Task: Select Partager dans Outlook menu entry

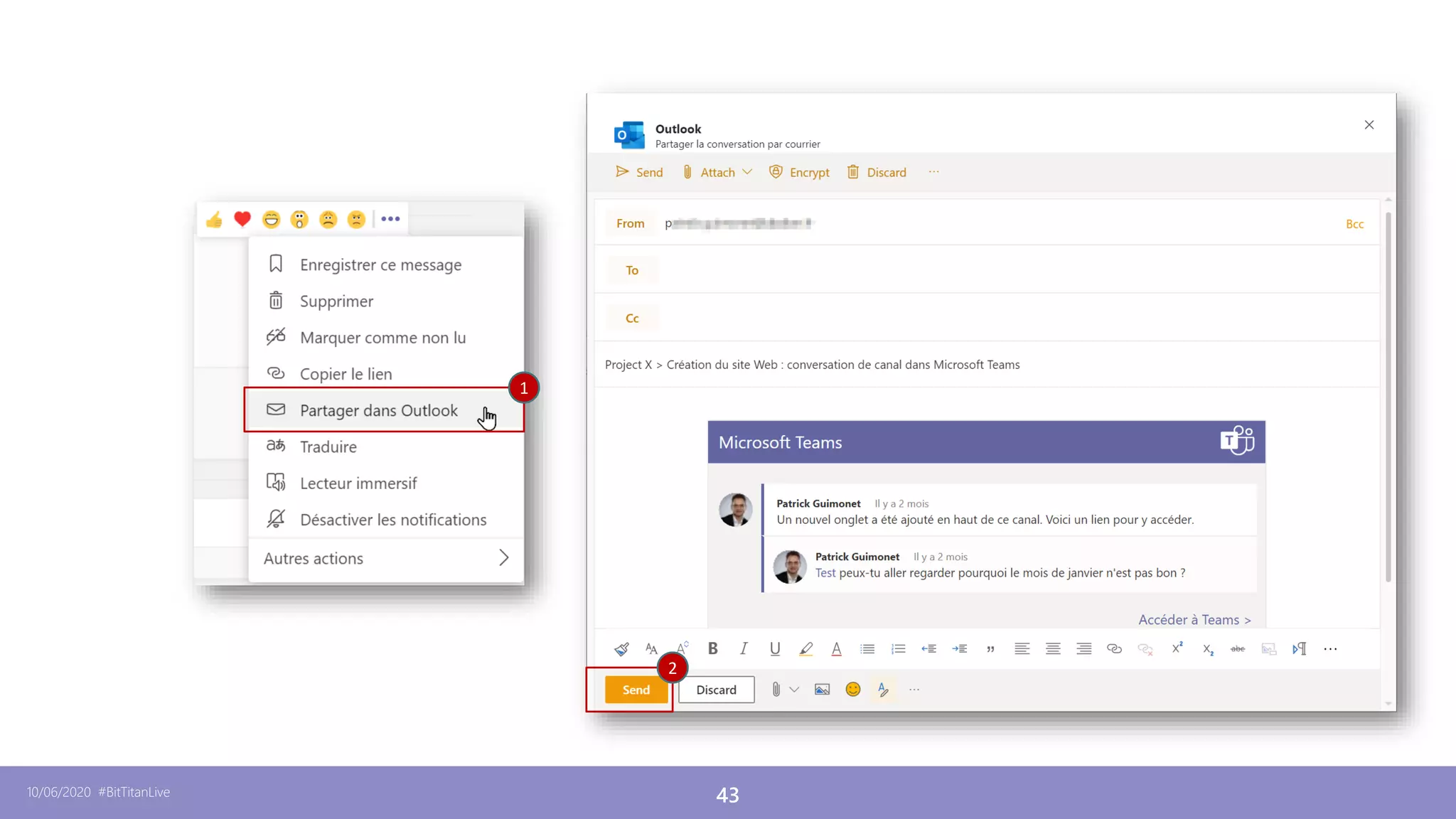Action: click(378, 410)
